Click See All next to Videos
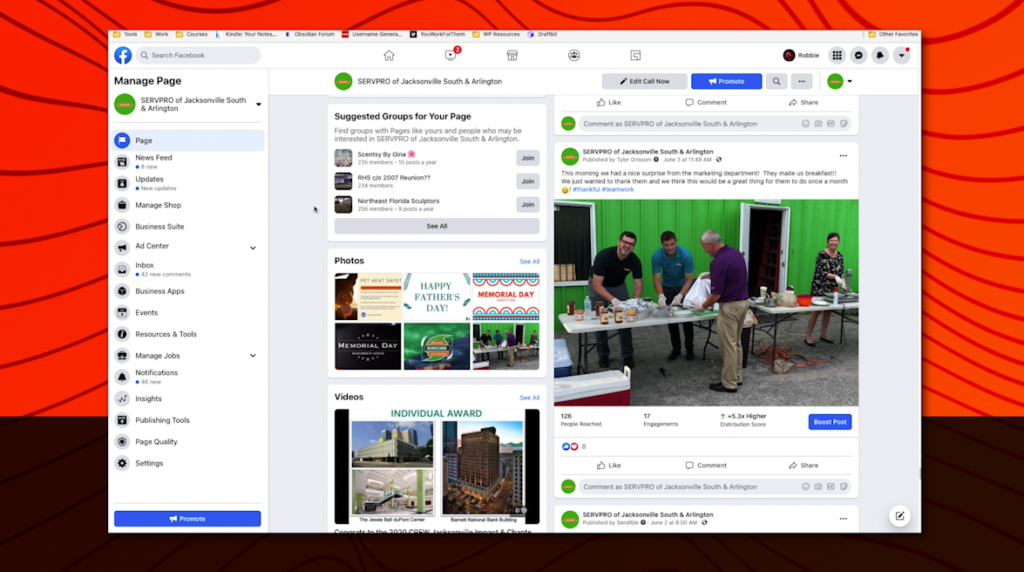1024x572 pixels. 529,398
